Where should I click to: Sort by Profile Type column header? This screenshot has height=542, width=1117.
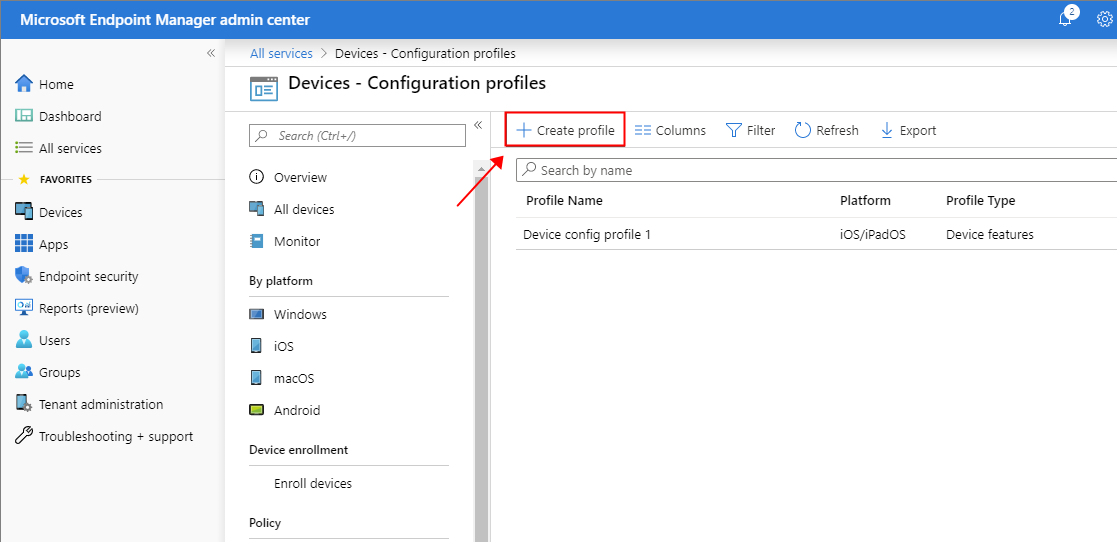(980, 201)
